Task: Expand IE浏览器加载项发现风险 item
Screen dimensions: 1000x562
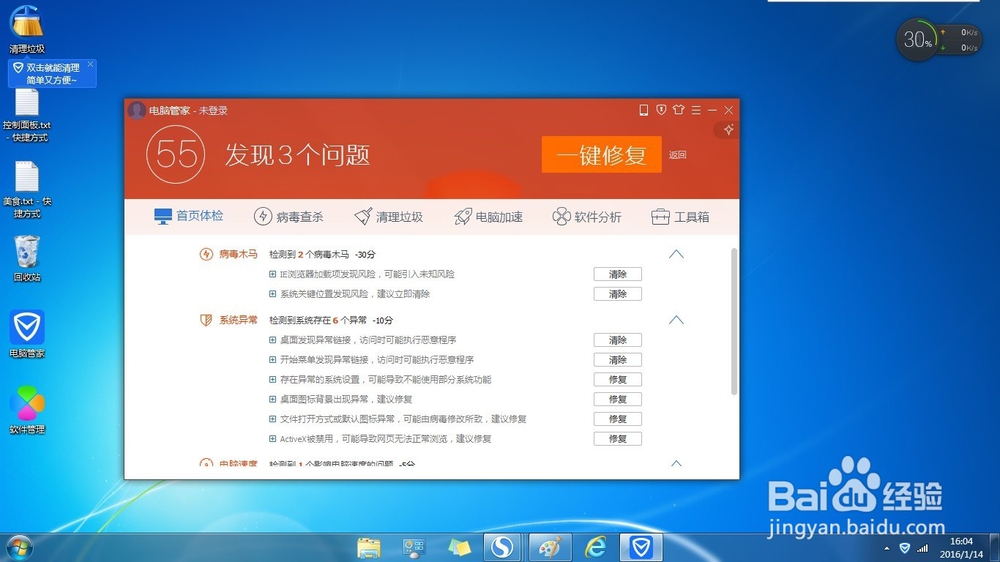Action: click(x=272, y=274)
